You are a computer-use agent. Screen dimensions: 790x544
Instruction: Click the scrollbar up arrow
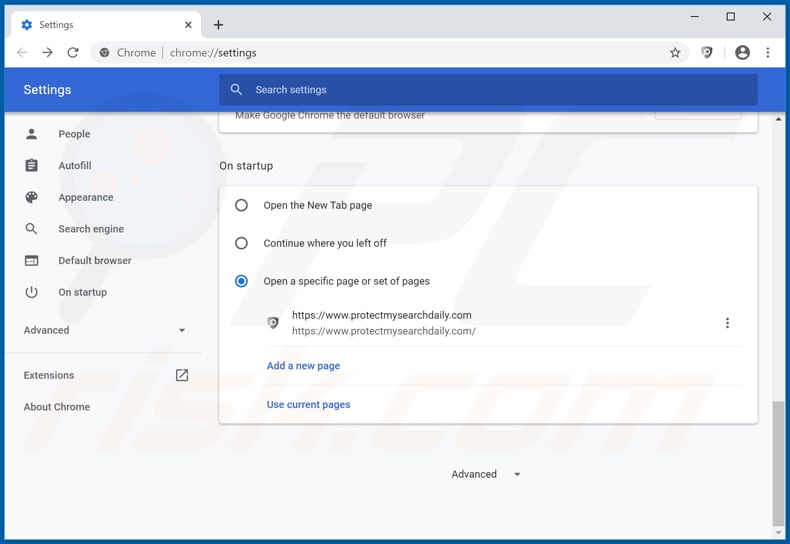(x=778, y=119)
